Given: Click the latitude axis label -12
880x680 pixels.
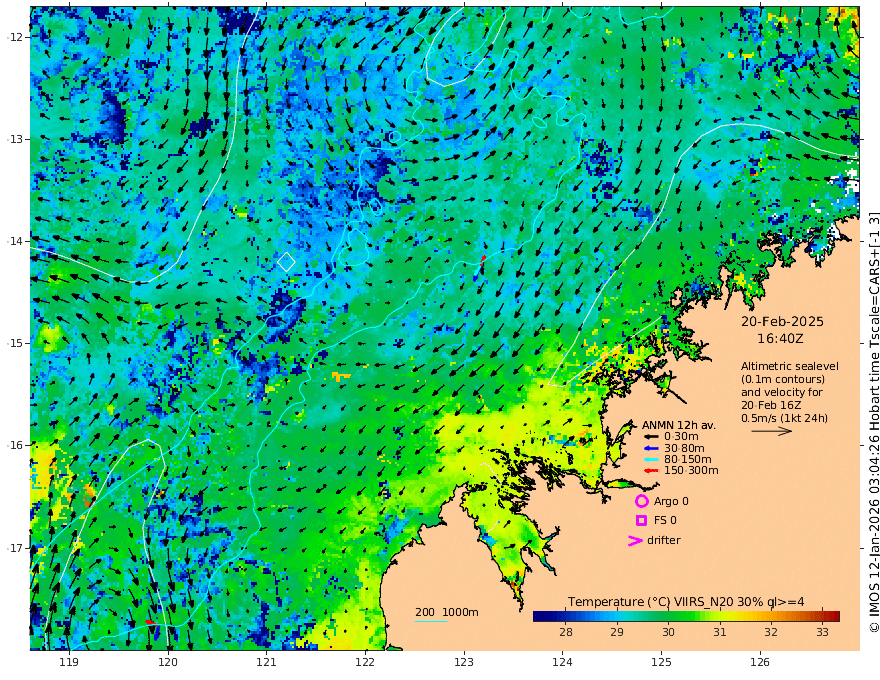Looking at the screenshot, I should [15, 37].
